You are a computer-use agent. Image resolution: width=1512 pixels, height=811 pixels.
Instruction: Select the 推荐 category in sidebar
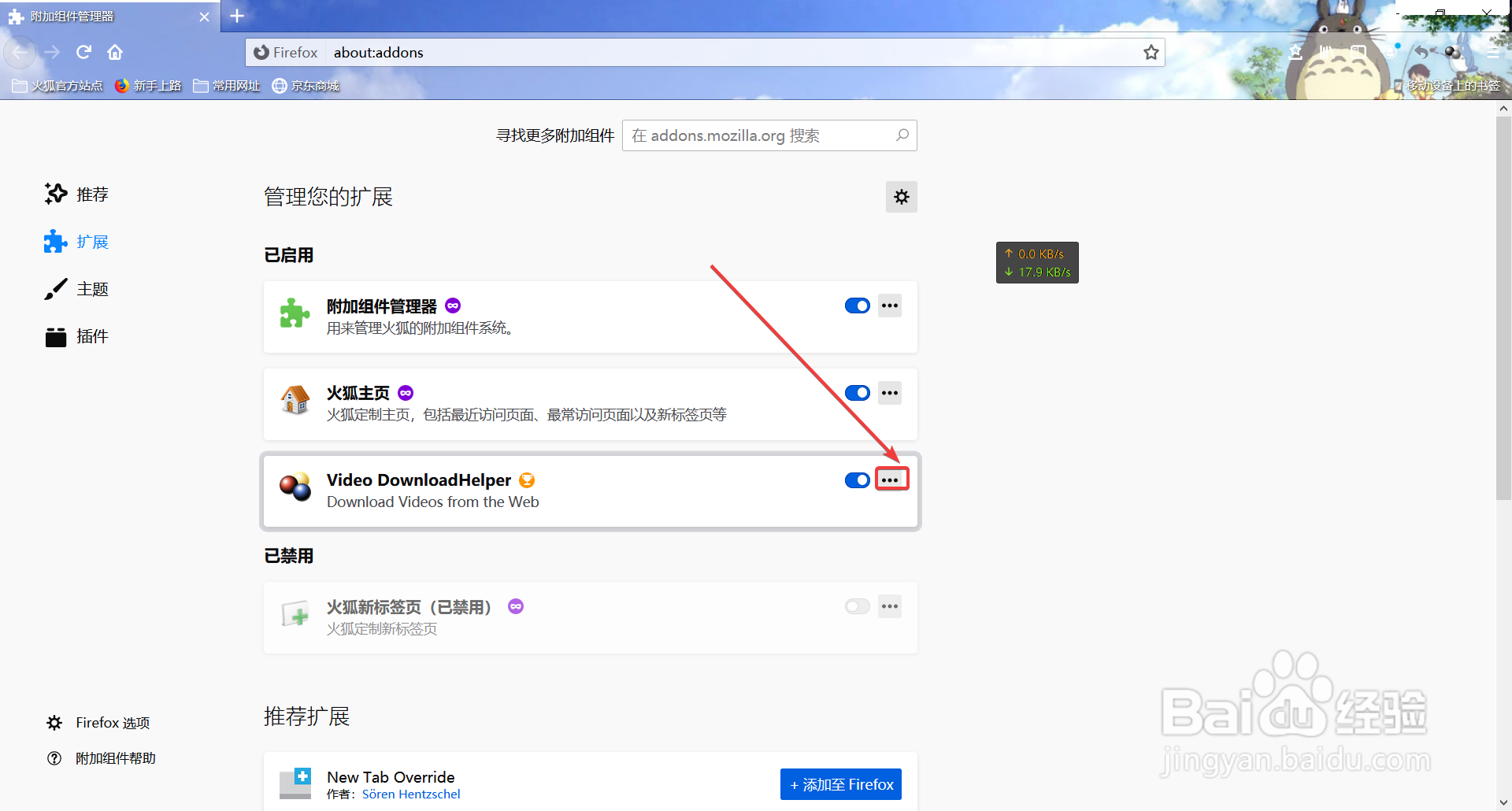point(76,194)
